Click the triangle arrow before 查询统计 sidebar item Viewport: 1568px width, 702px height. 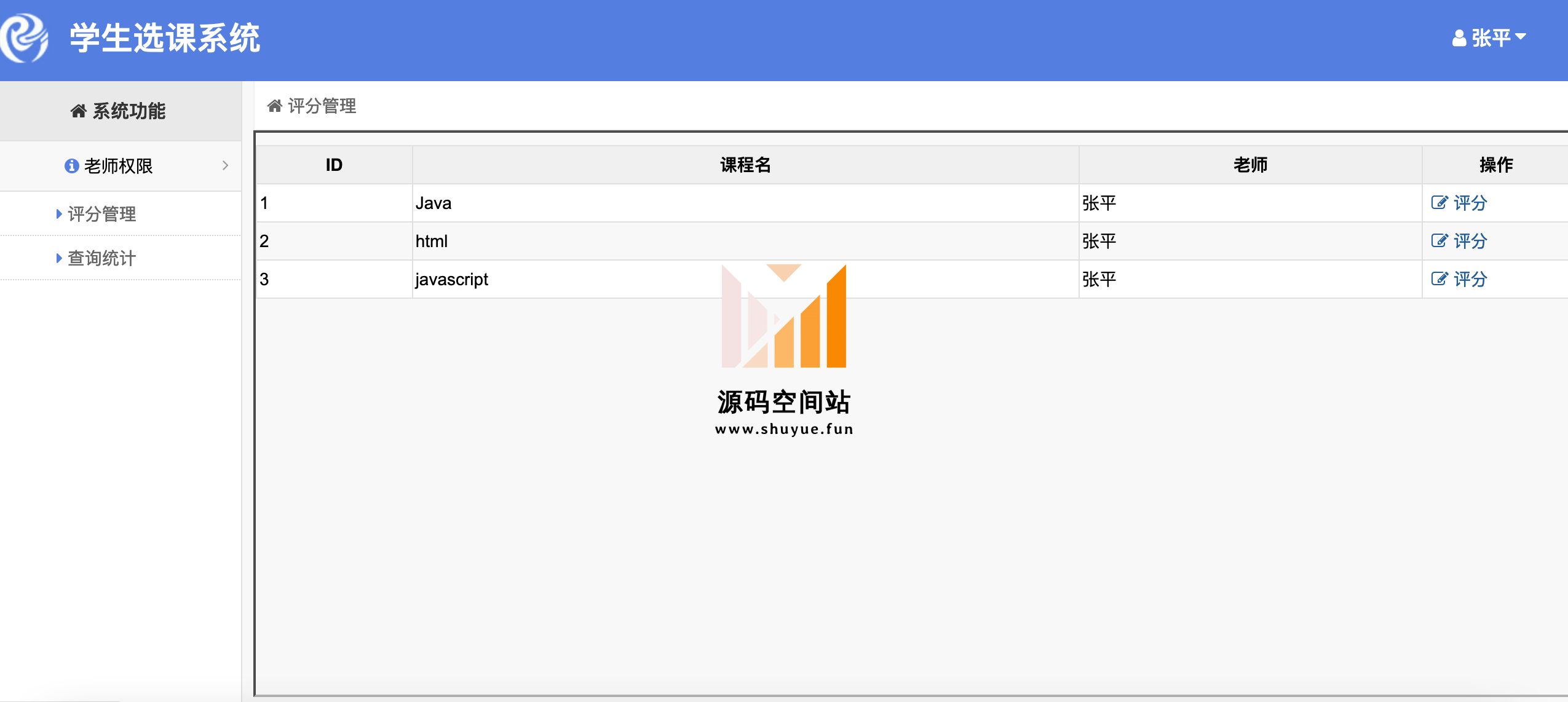coord(59,258)
